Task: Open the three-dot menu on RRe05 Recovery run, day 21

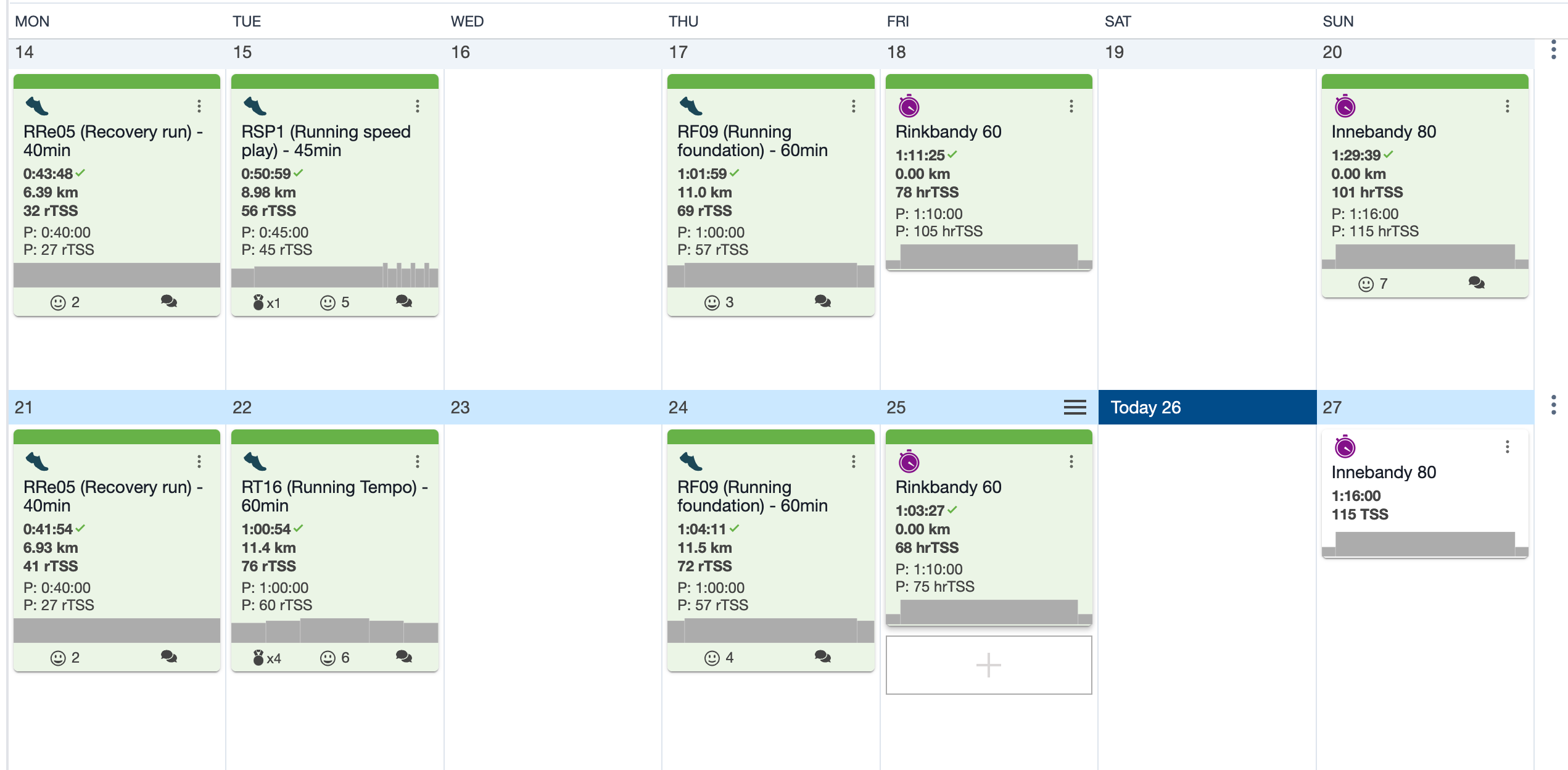Action: pos(199,462)
